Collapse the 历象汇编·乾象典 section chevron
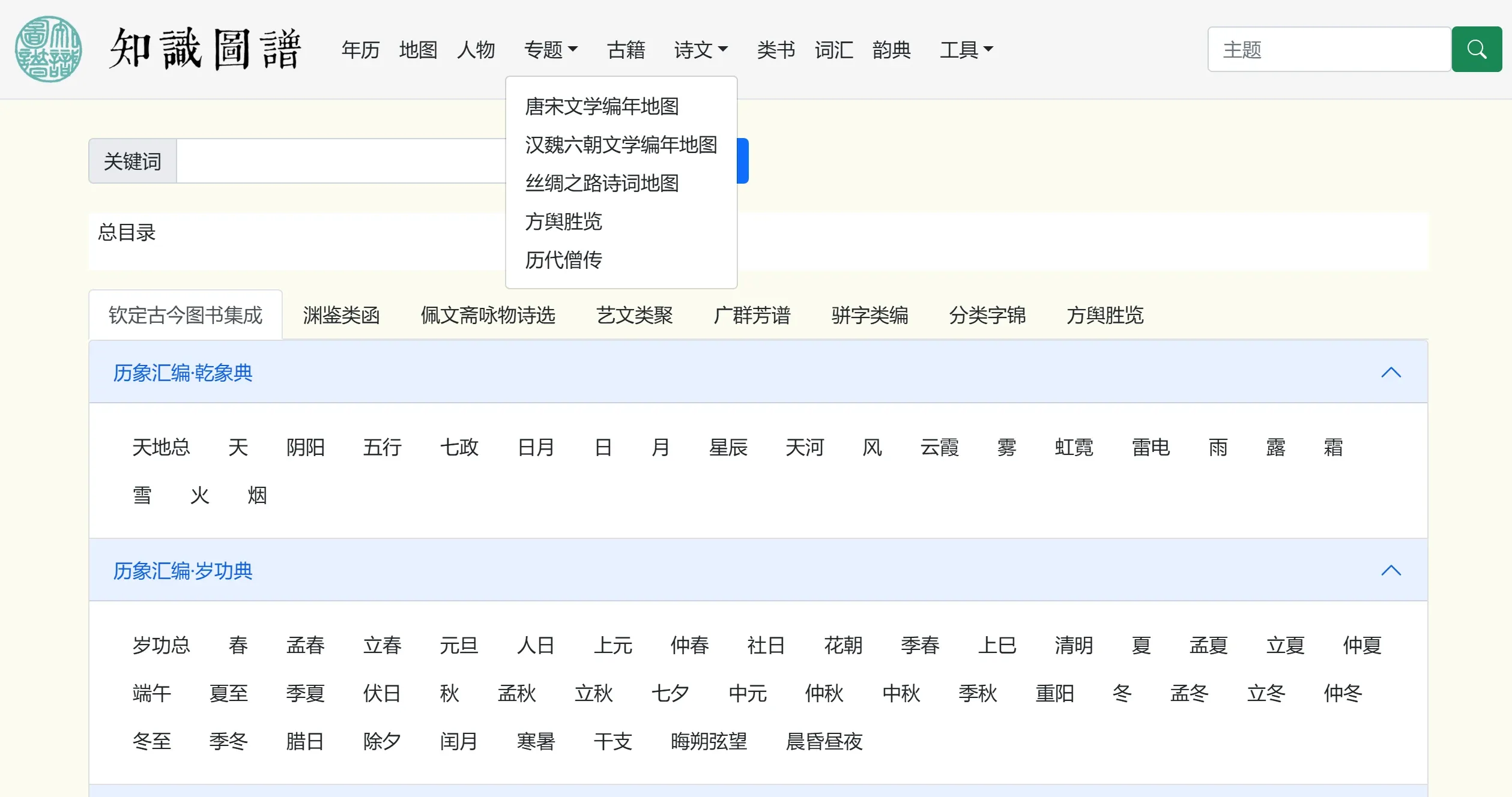 1392,372
